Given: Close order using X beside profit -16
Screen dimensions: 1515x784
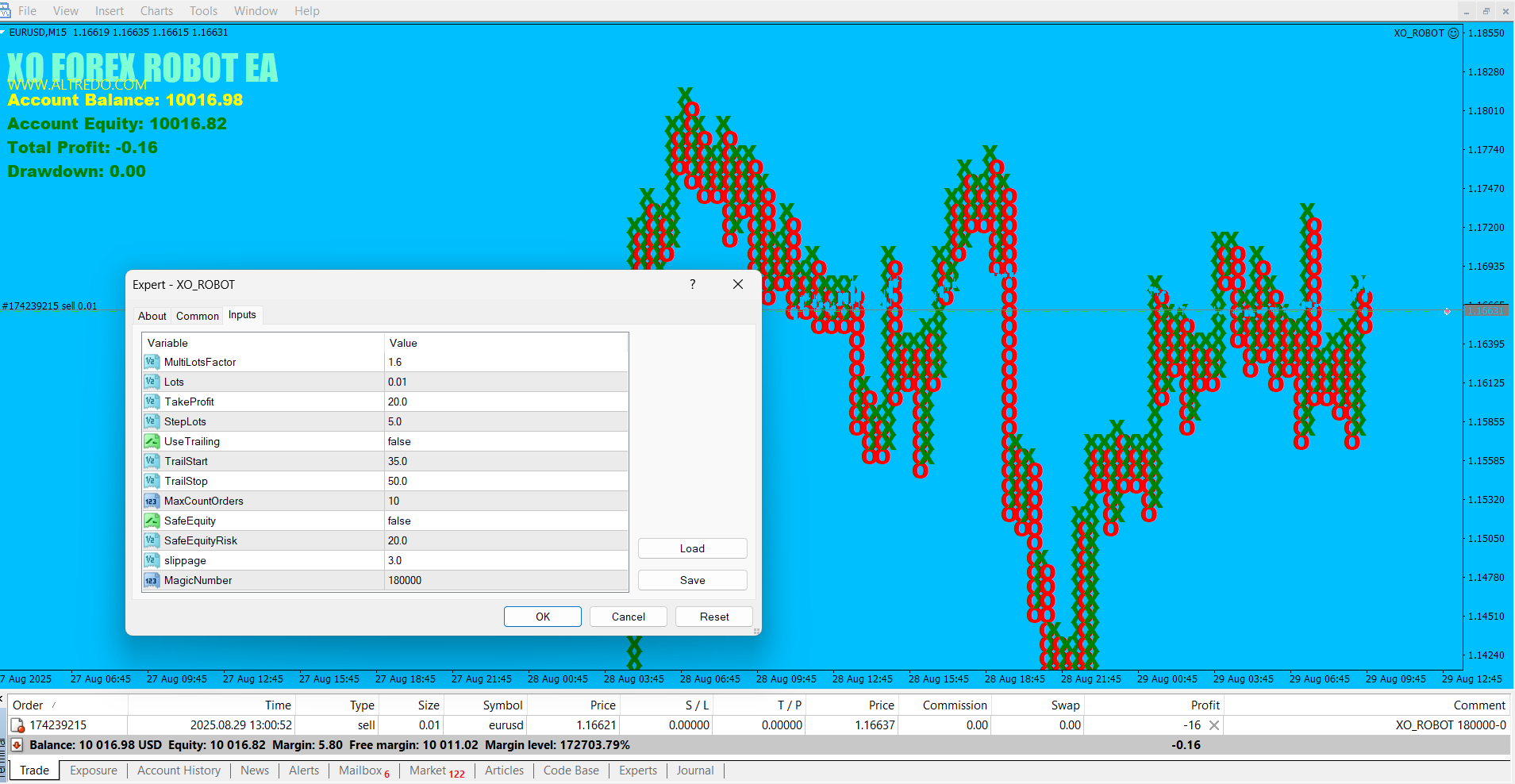Looking at the screenshot, I should click(x=1214, y=725).
